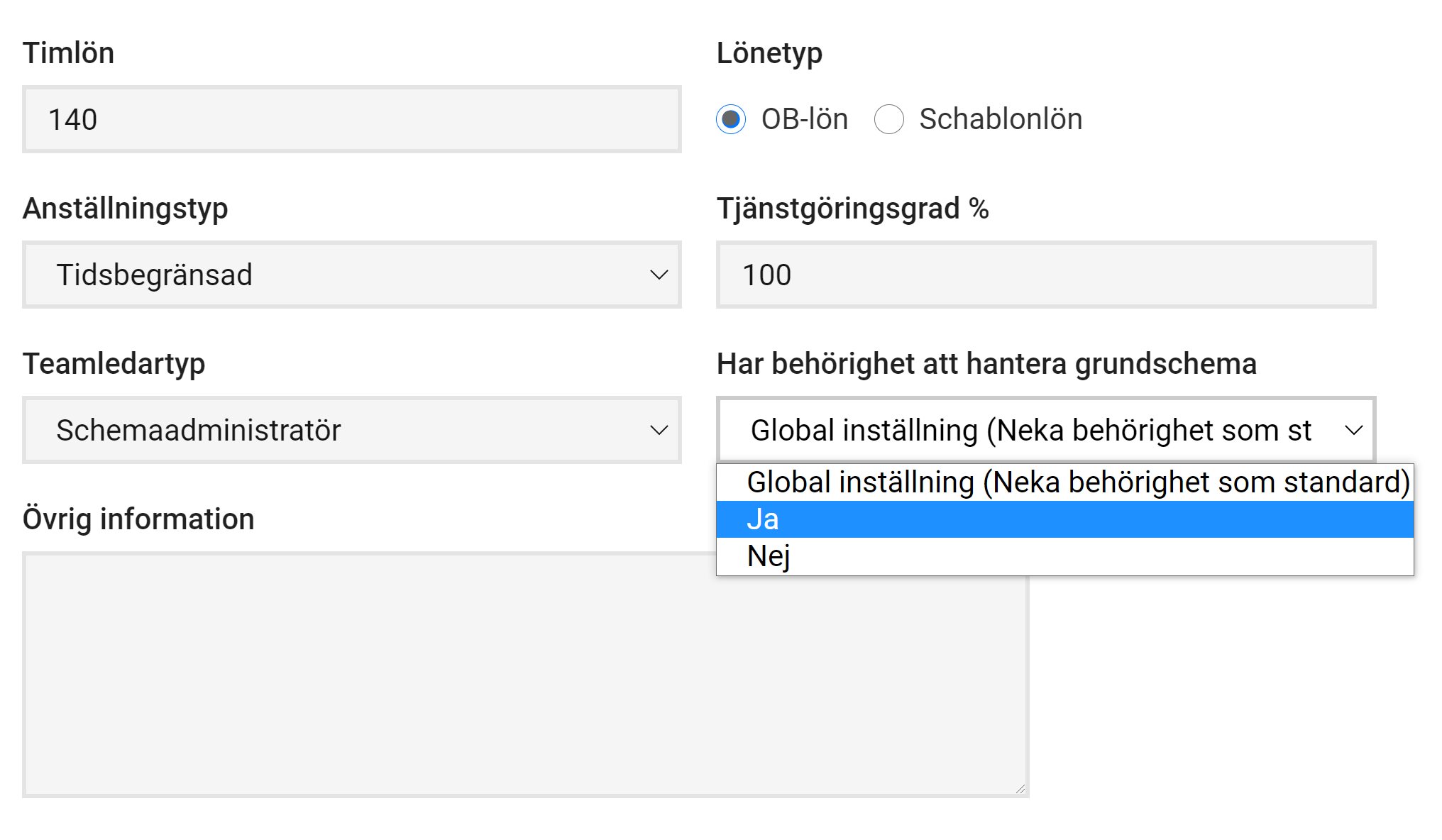This screenshot has width=1442, height=840.
Task: Click the Schablonlön label text
Action: 1001,119
